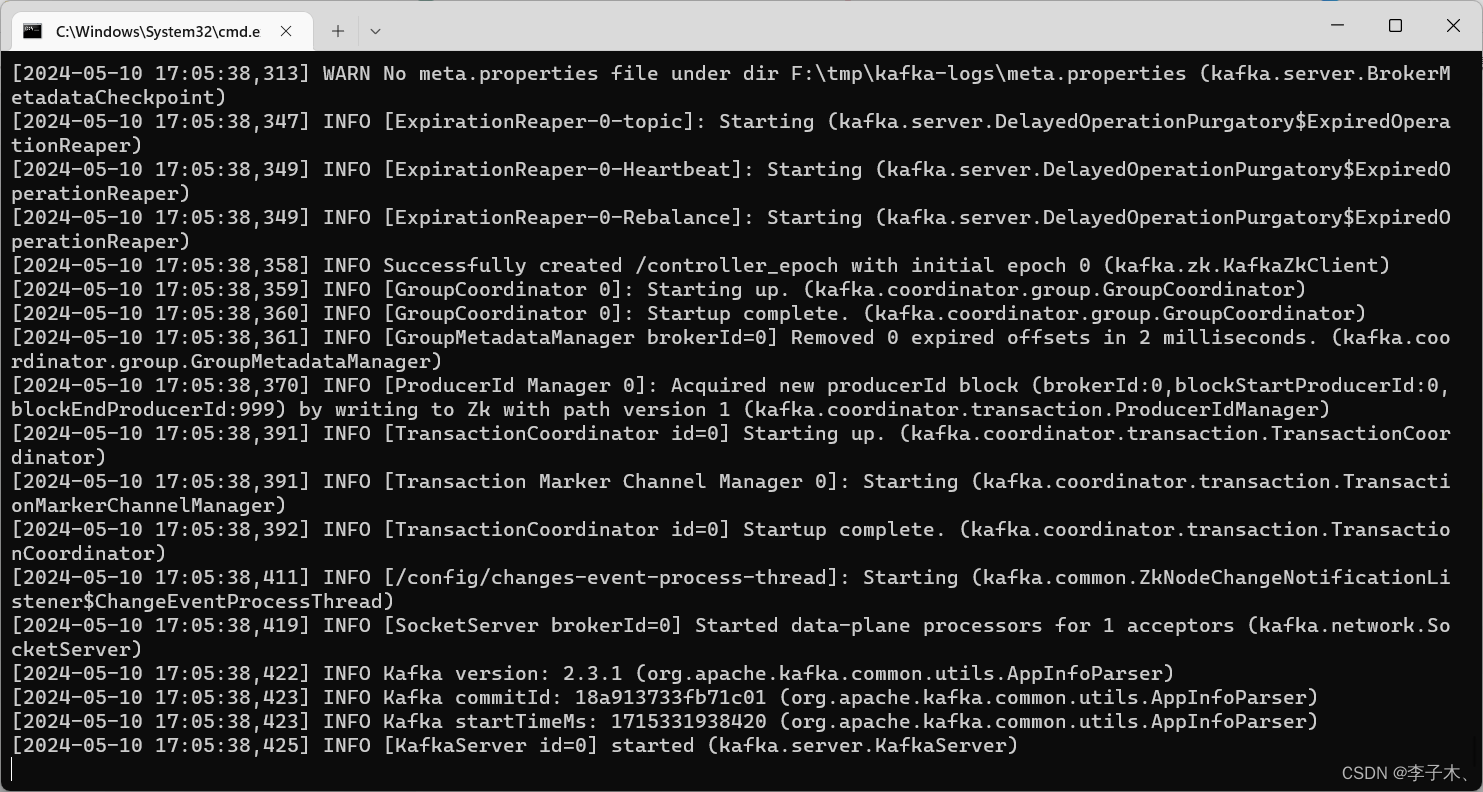Click the [KafkaServer id=0] started line
The height and width of the screenshot is (792, 1483).
coord(514,745)
